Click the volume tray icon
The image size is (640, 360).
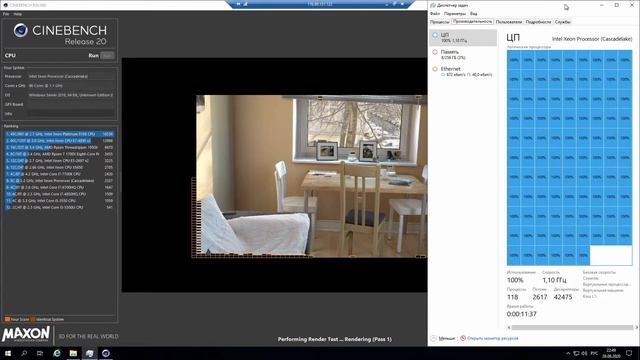click(x=584, y=353)
